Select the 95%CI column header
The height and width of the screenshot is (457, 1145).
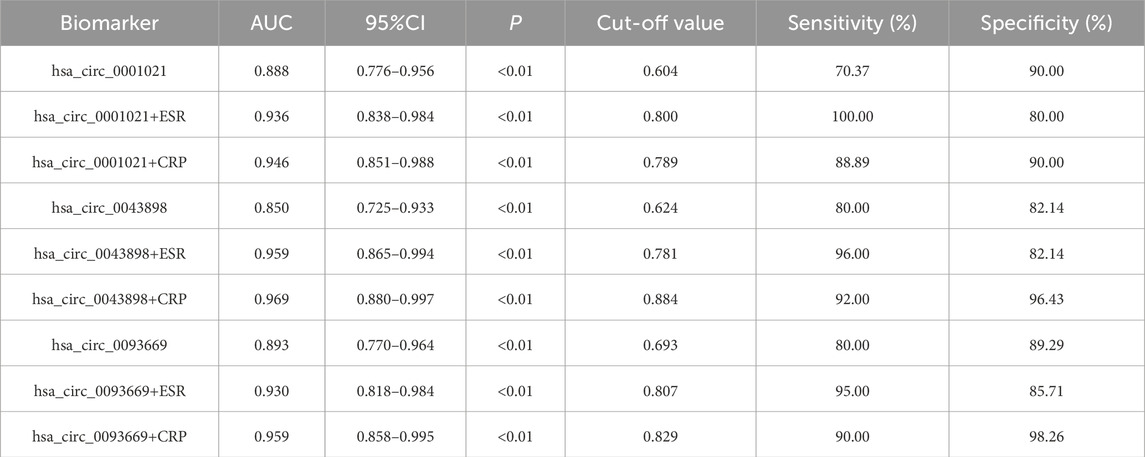385,21
